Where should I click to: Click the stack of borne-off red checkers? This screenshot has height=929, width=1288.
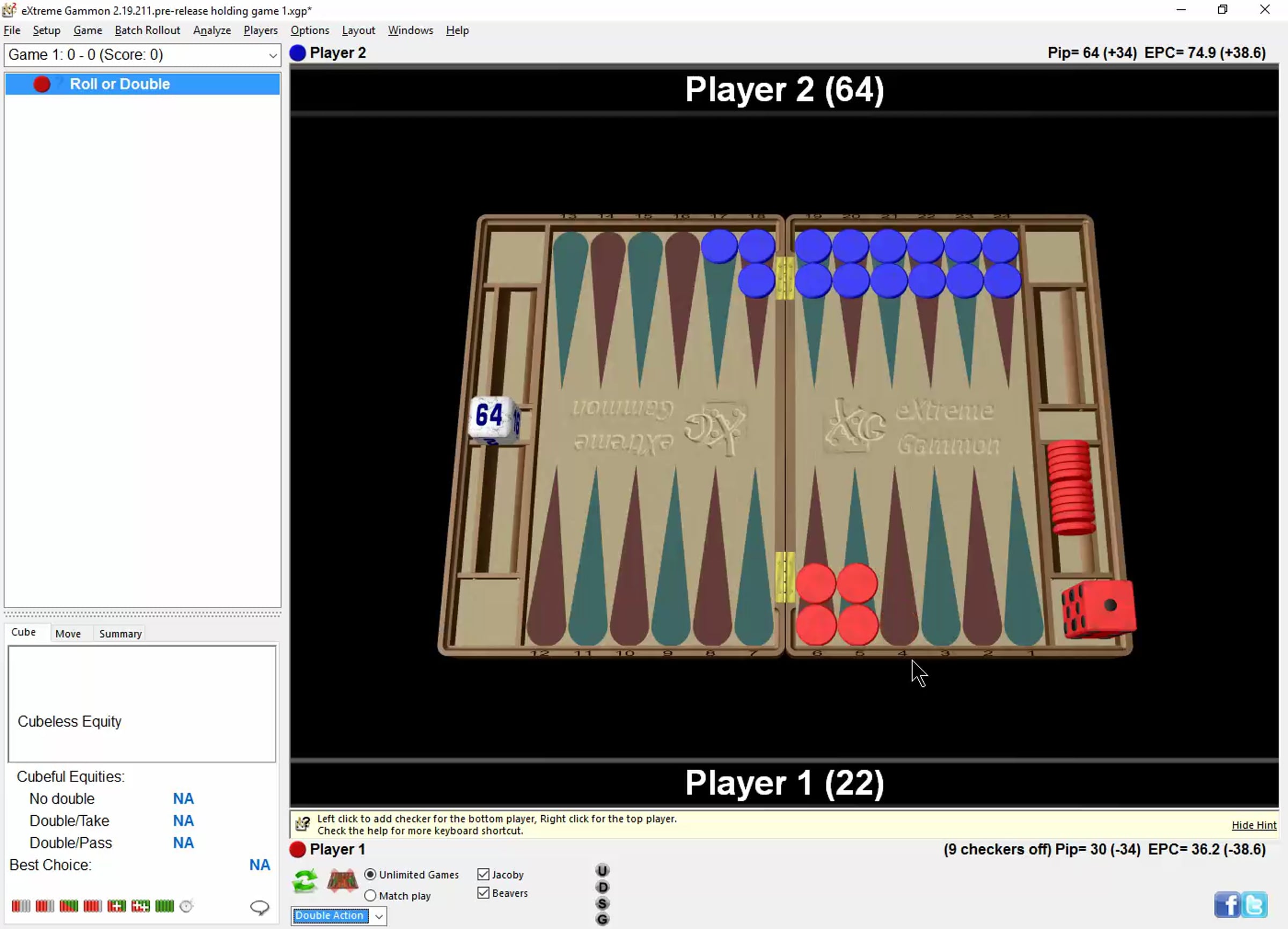click(1071, 488)
